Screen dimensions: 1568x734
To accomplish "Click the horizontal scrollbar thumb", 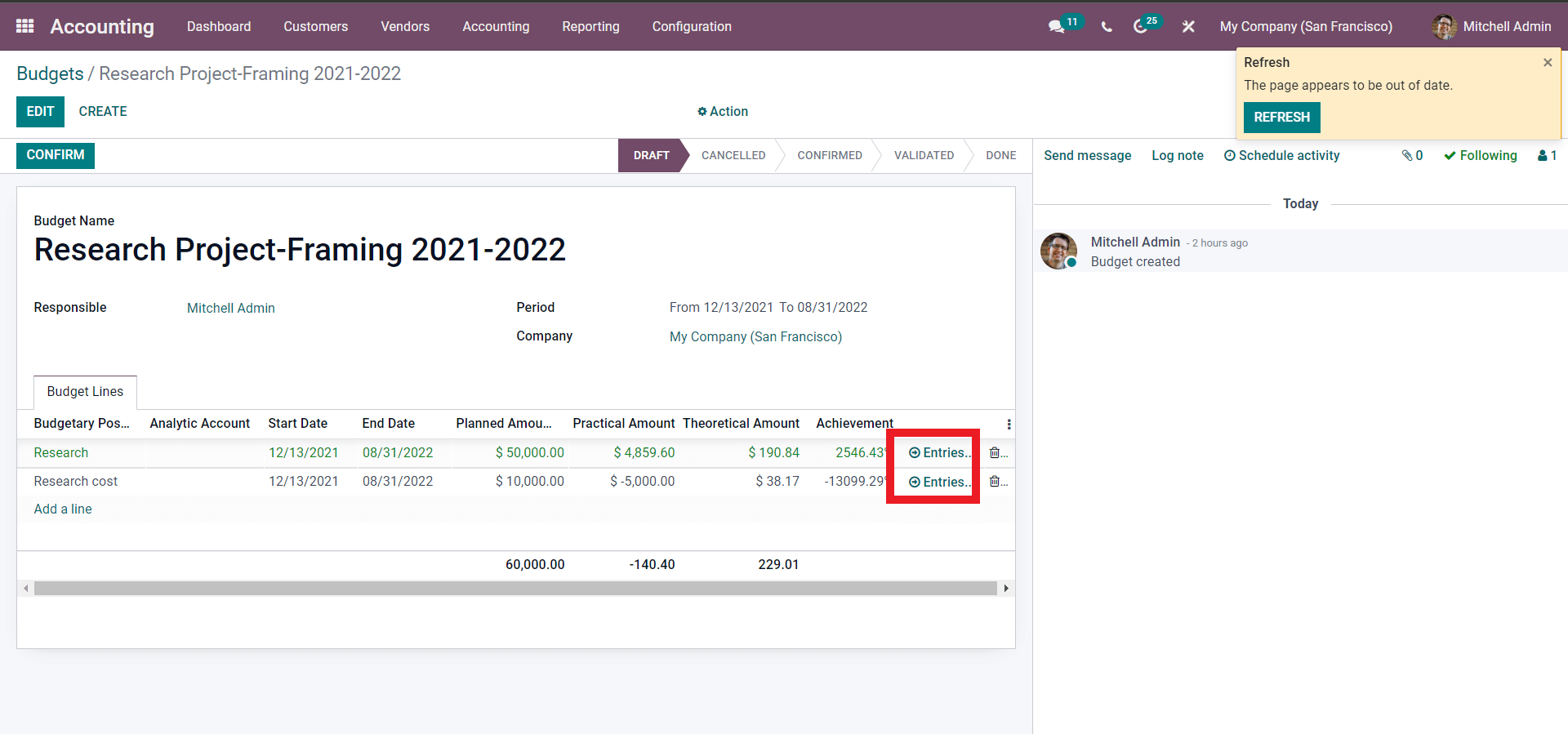I will point(515,588).
